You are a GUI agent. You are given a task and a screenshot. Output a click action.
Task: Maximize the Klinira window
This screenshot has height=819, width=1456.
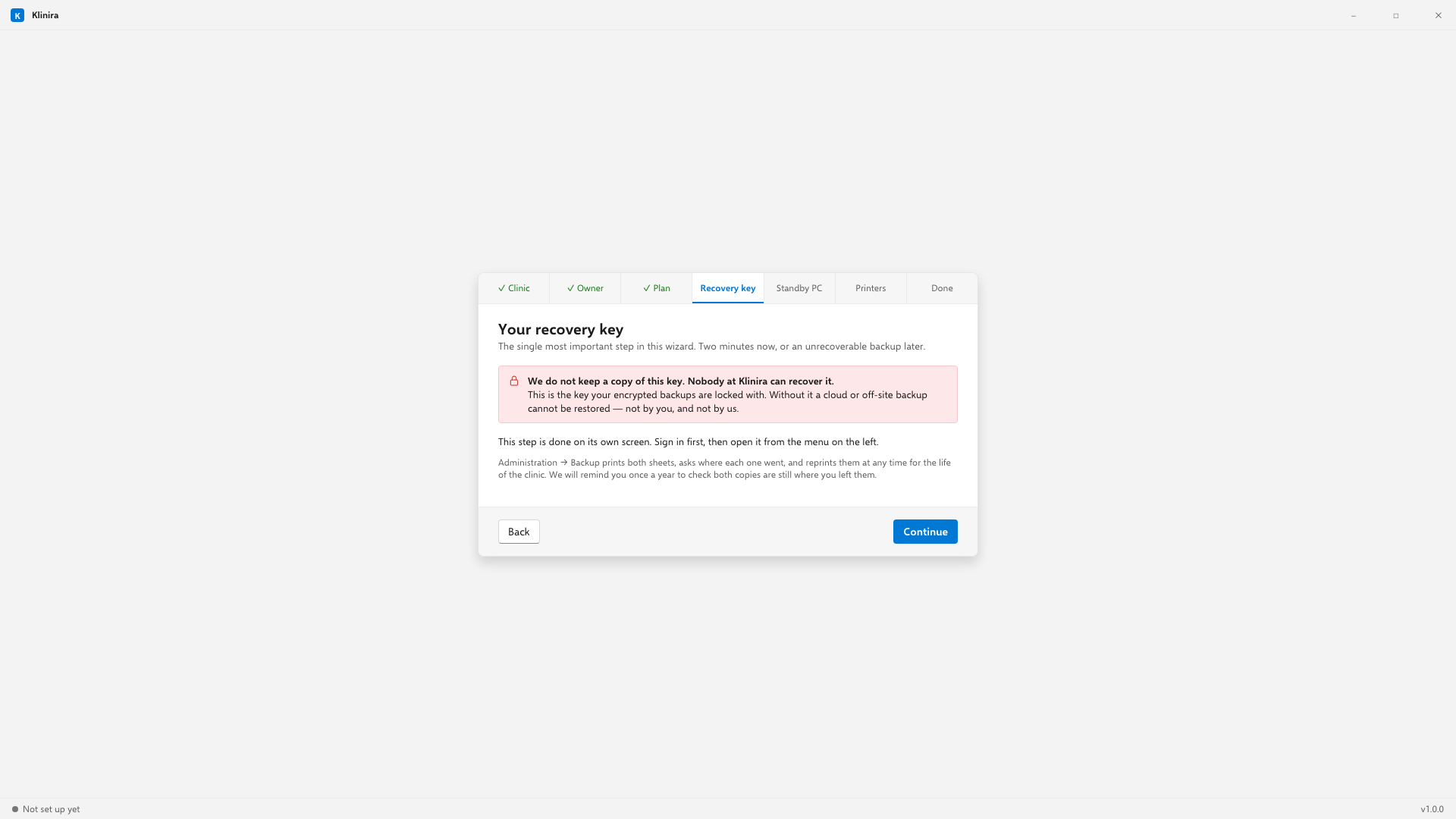(x=1396, y=15)
